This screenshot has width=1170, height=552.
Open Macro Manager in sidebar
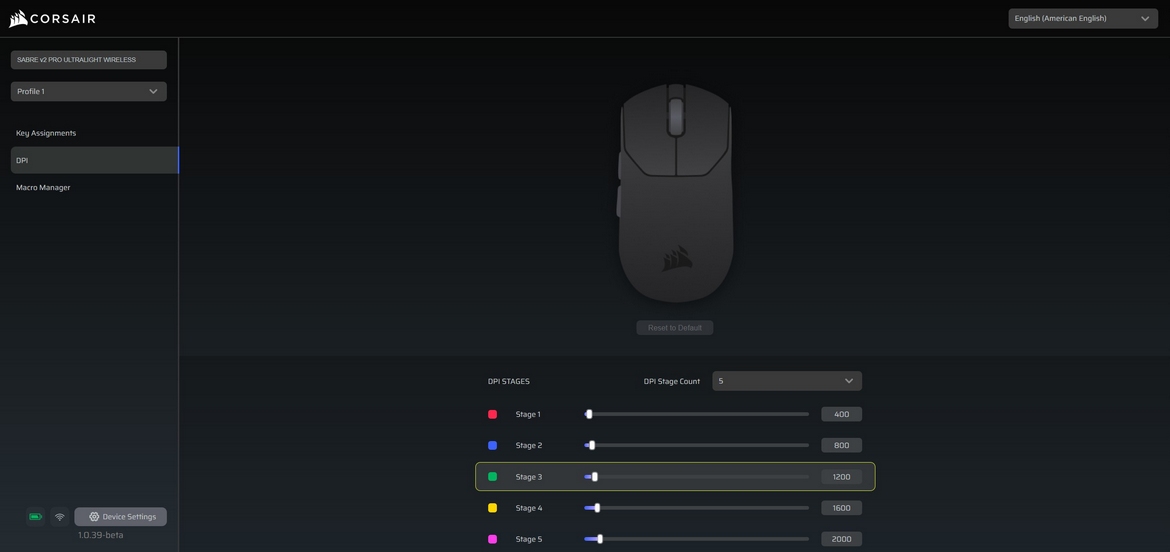pyautogui.click(x=43, y=187)
